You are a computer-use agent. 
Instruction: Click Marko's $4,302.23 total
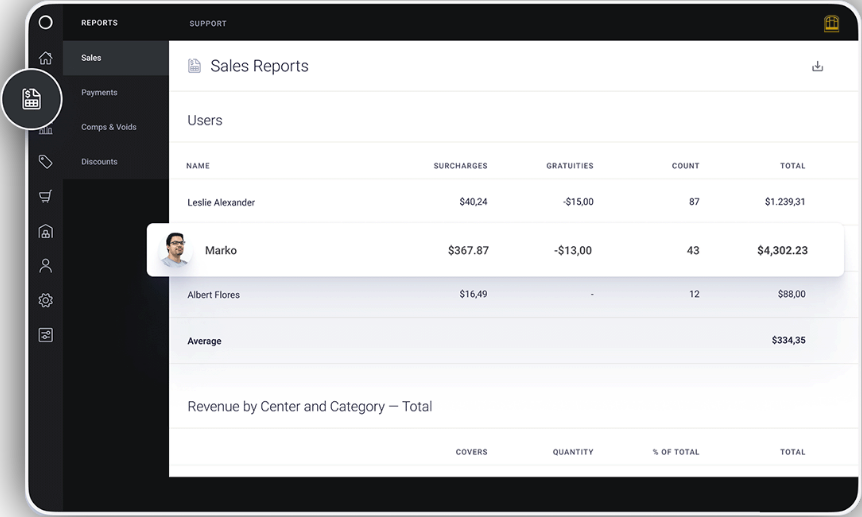click(783, 250)
